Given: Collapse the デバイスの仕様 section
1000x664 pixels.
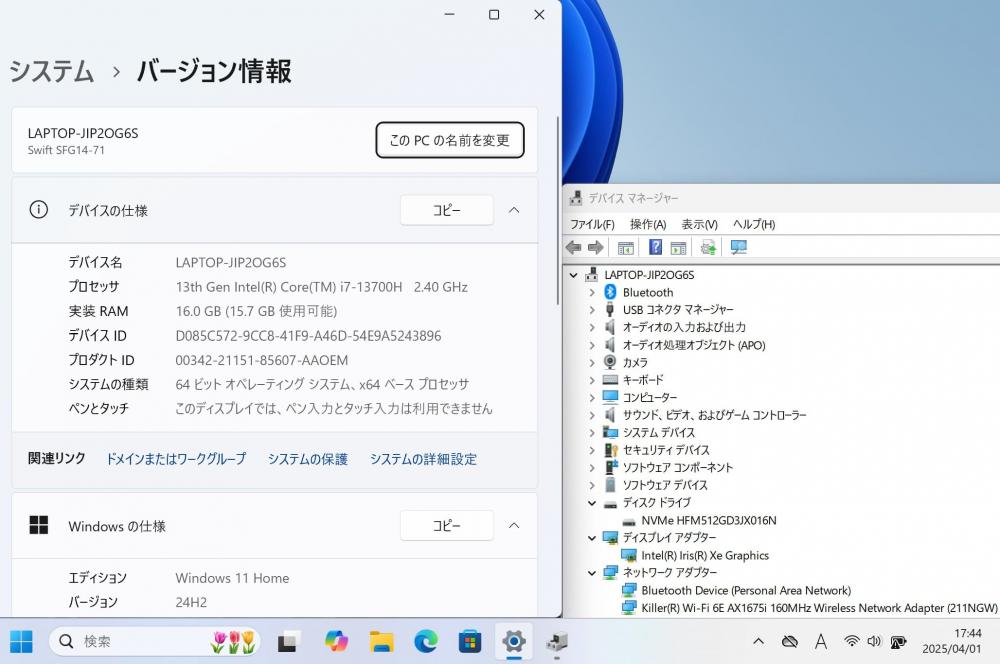Looking at the screenshot, I should point(514,210).
